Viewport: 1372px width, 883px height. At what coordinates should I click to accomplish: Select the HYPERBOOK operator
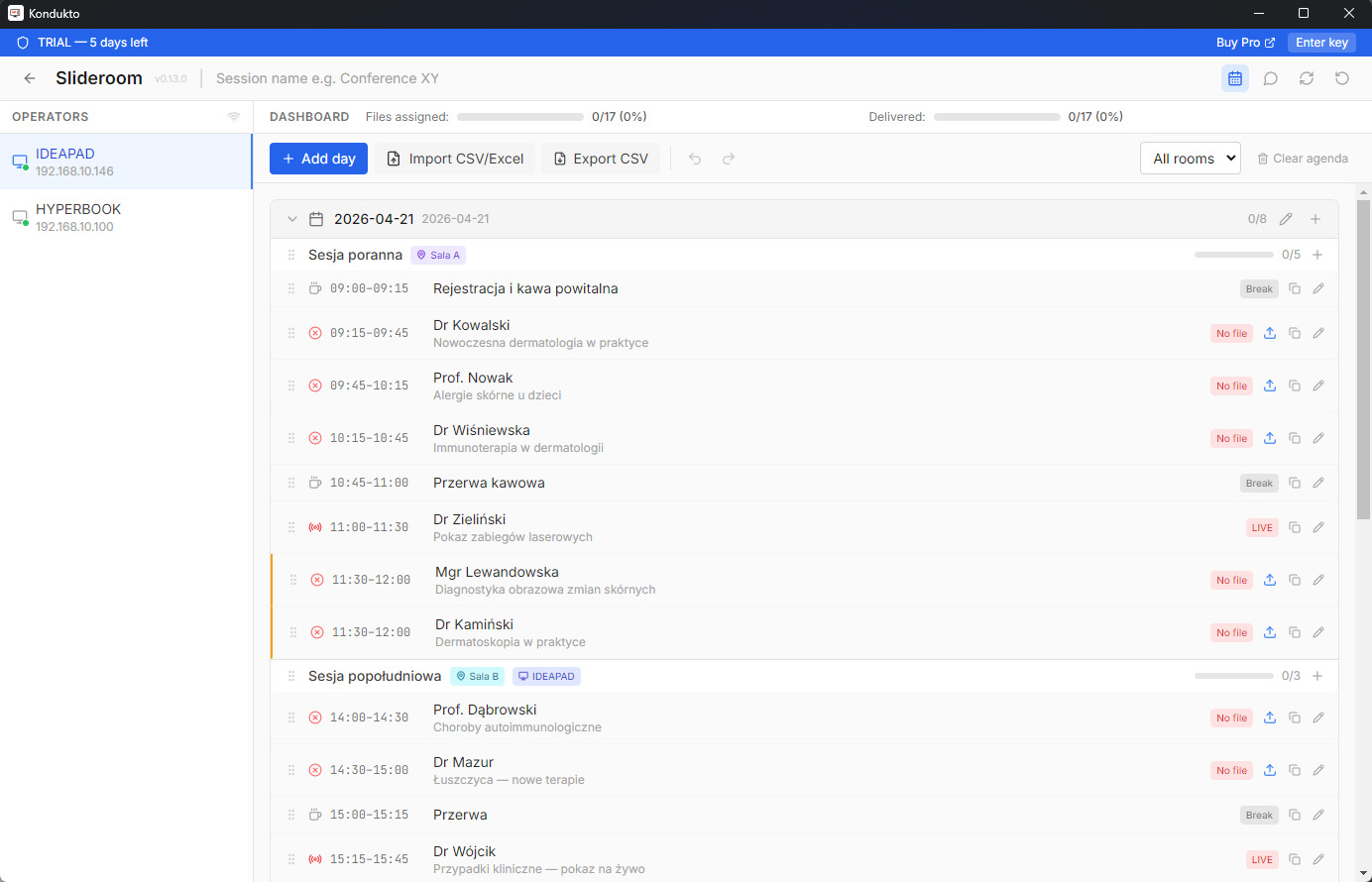[x=126, y=217]
